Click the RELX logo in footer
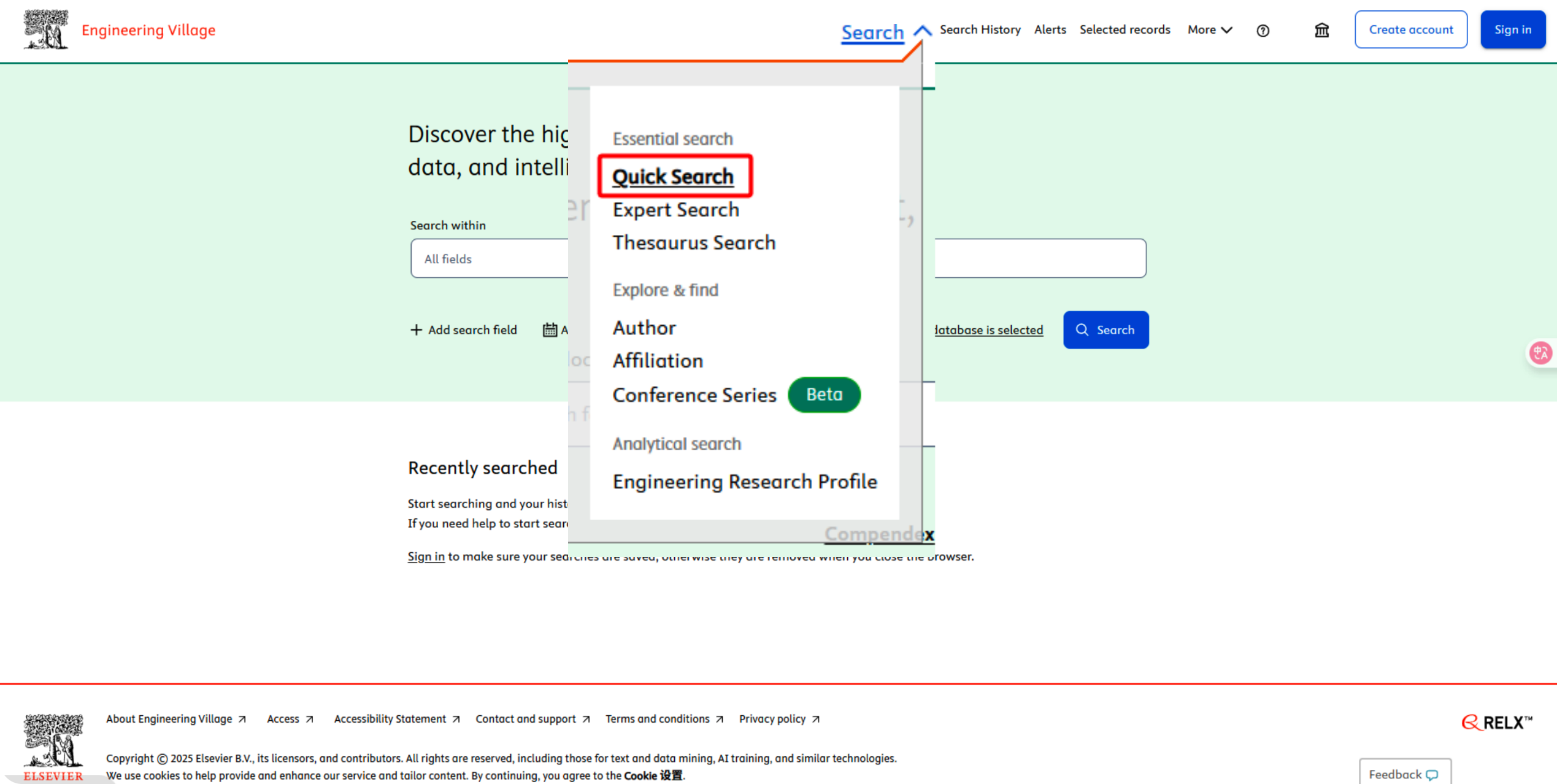 click(1496, 722)
